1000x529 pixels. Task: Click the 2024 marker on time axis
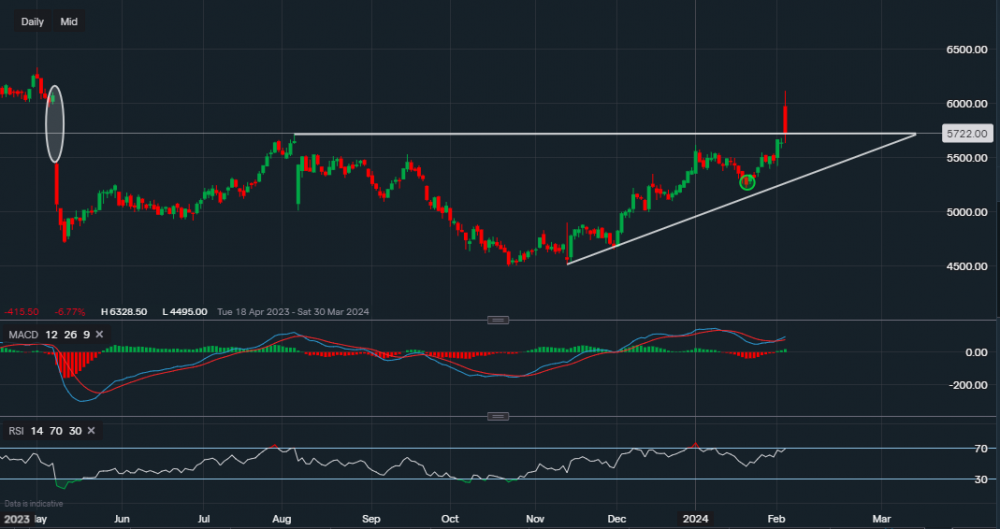(695, 519)
